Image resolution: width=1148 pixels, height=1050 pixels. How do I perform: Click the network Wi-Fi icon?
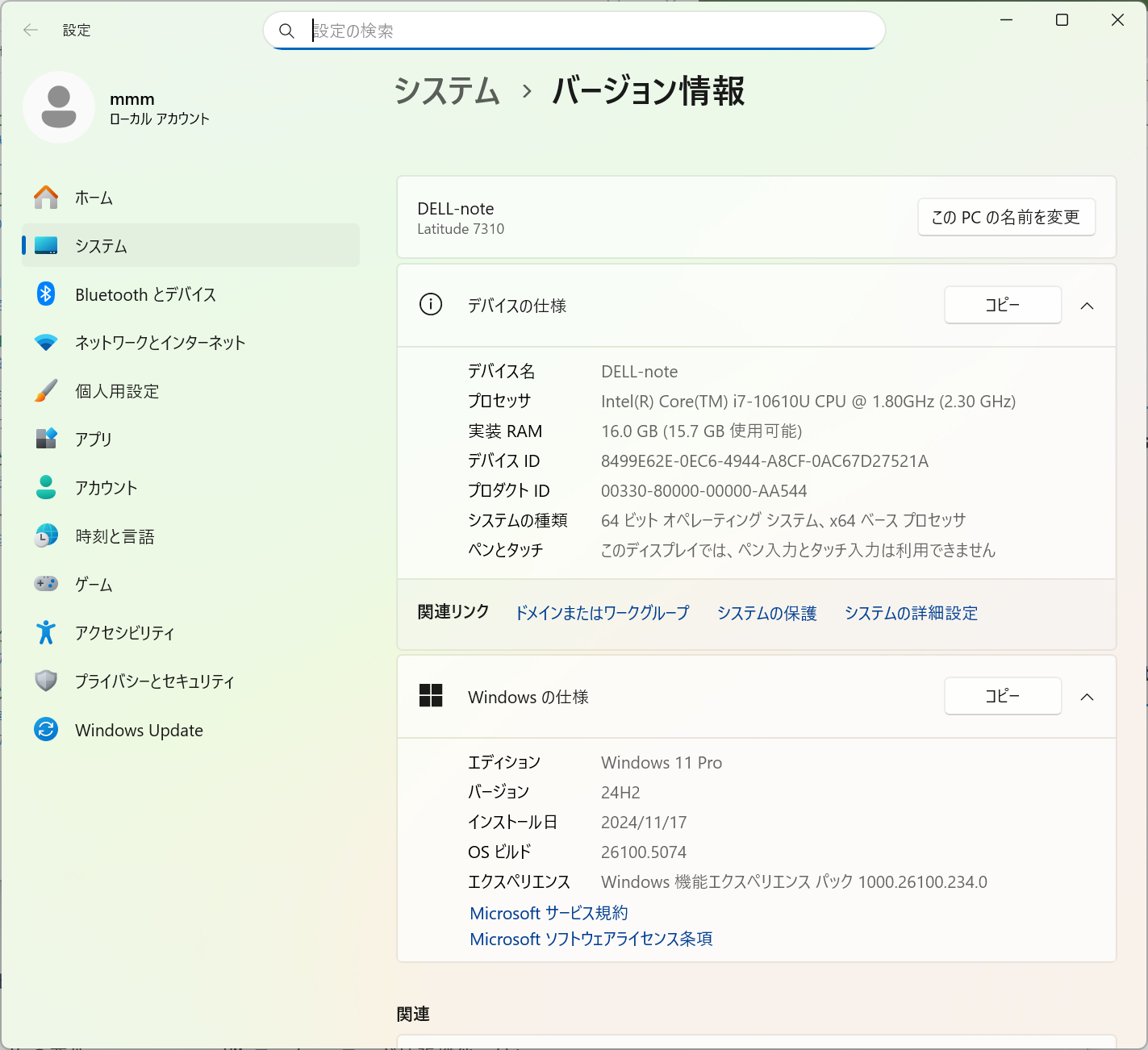click(46, 343)
